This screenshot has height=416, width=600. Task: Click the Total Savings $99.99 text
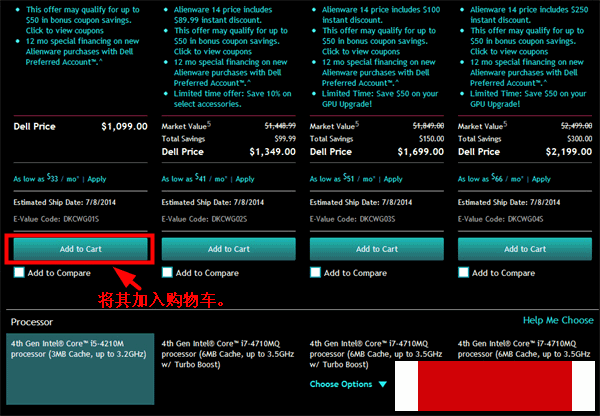(285, 139)
